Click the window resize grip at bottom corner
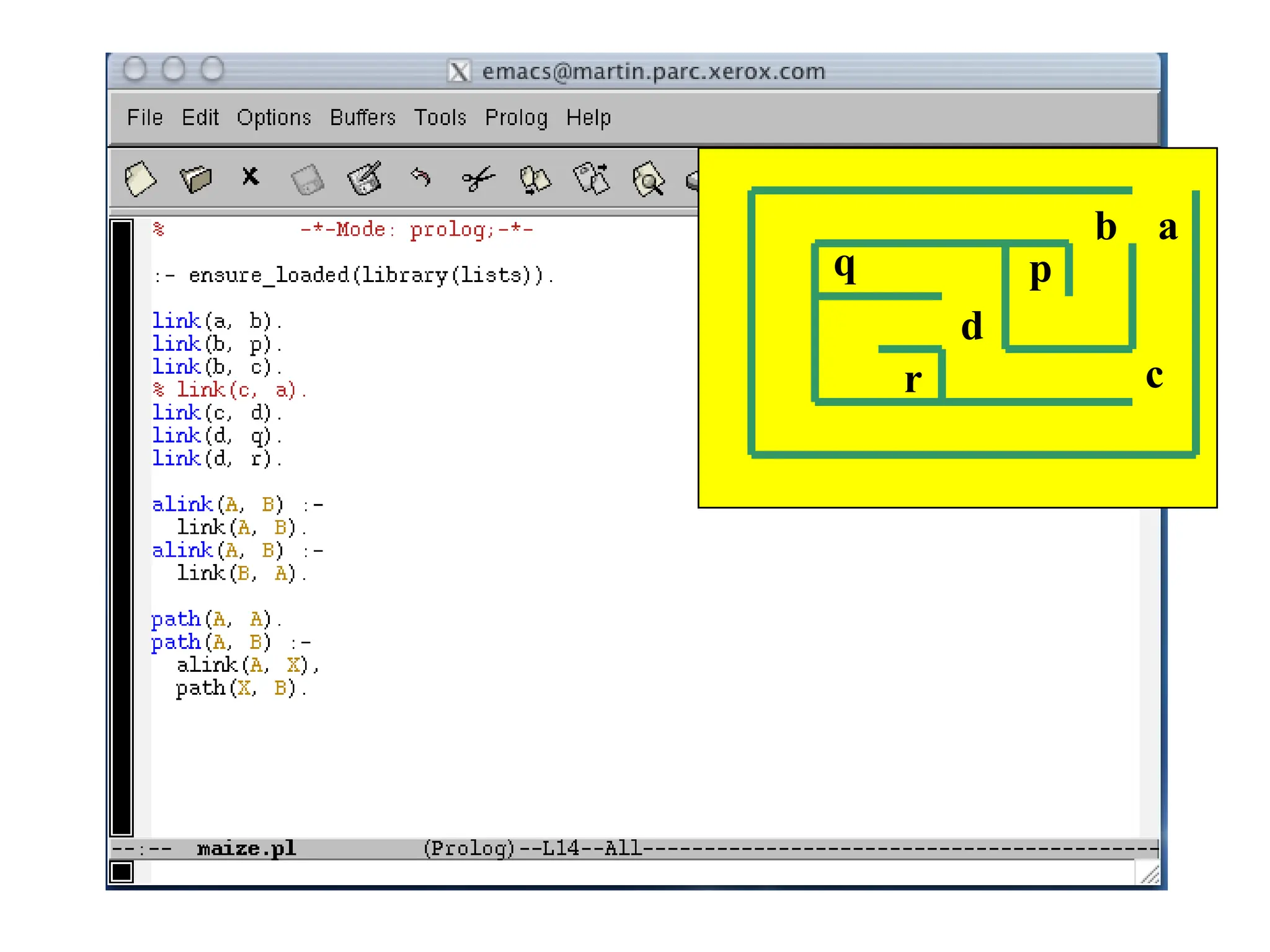The image size is (1270, 952). click(1149, 874)
